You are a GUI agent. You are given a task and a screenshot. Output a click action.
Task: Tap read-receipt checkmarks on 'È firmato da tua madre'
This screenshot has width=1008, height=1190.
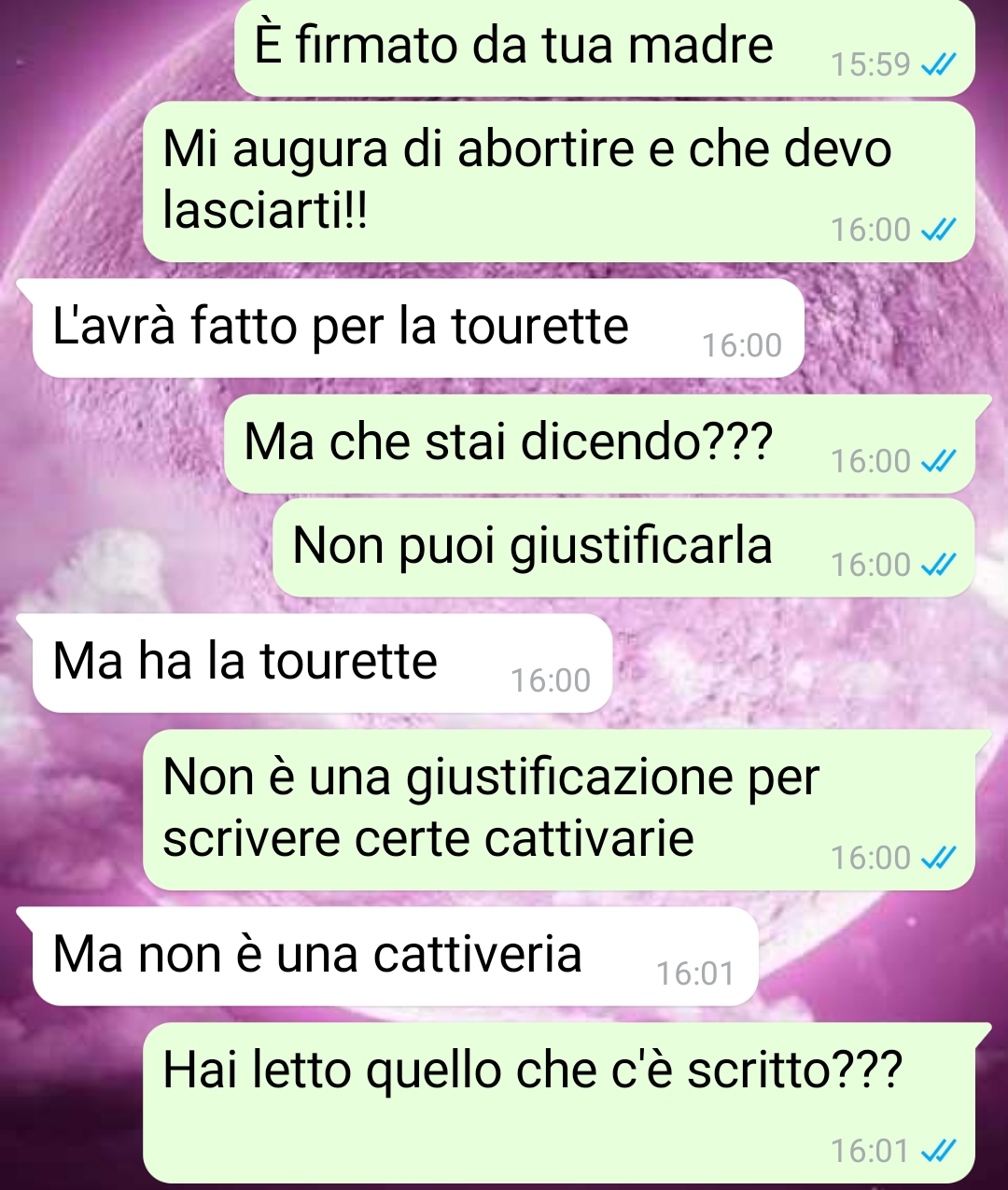[x=938, y=64]
